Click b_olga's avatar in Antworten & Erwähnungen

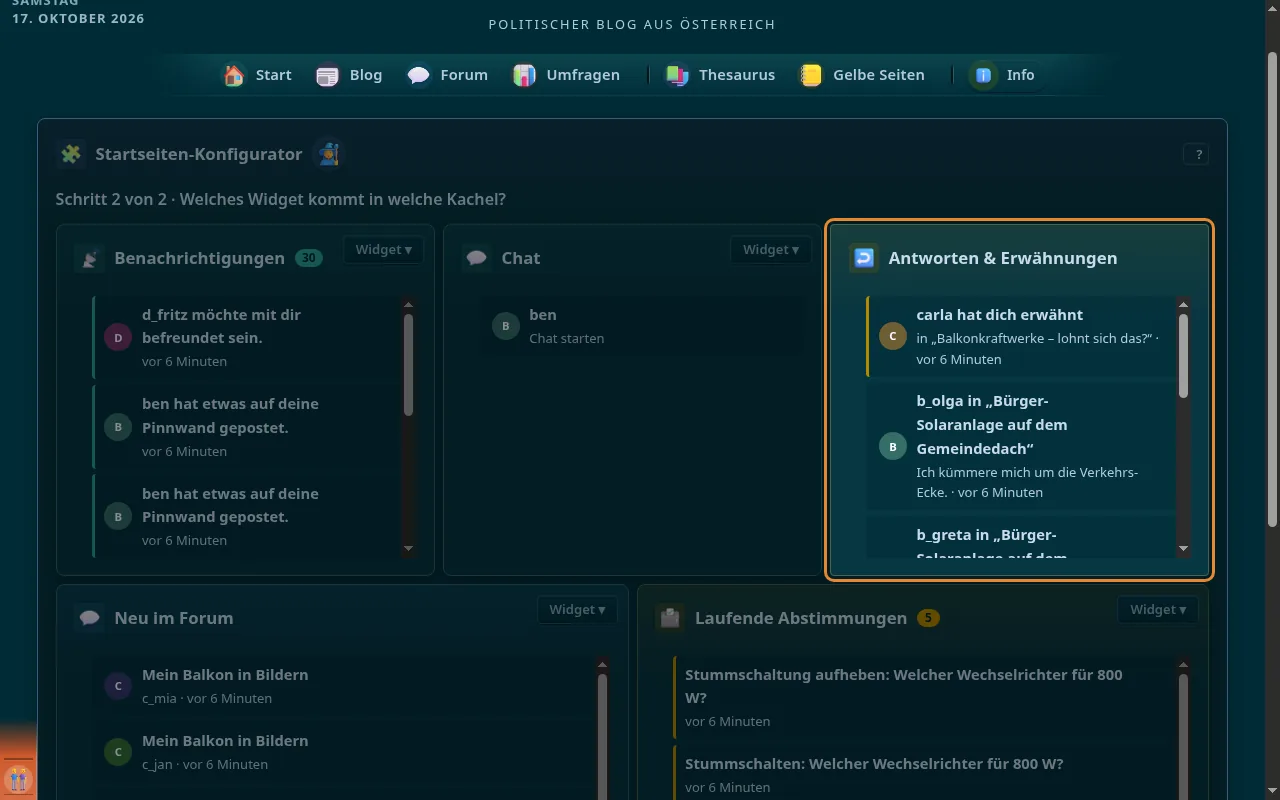(x=893, y=446)
